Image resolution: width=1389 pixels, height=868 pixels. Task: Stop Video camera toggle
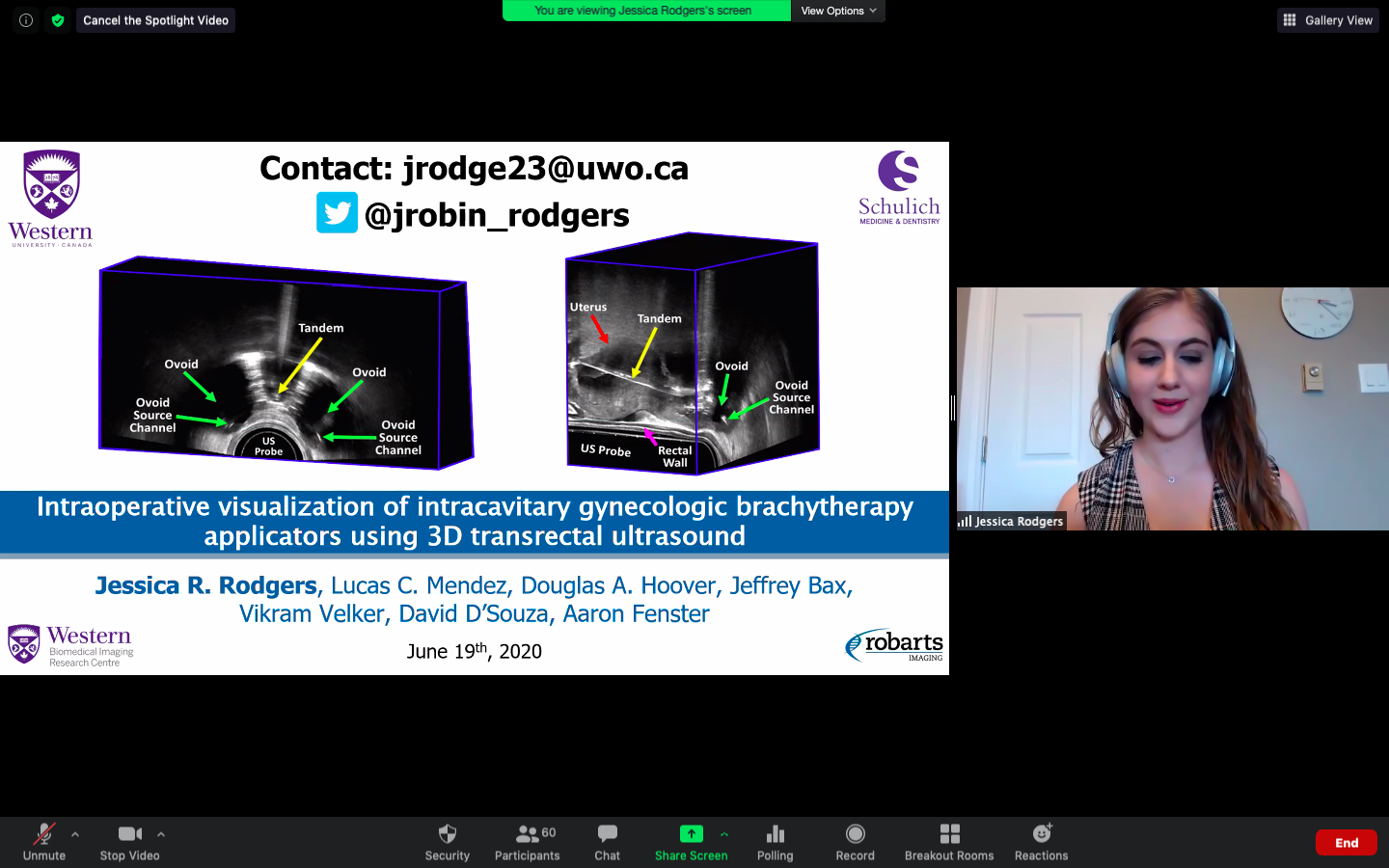click(129, 841)
